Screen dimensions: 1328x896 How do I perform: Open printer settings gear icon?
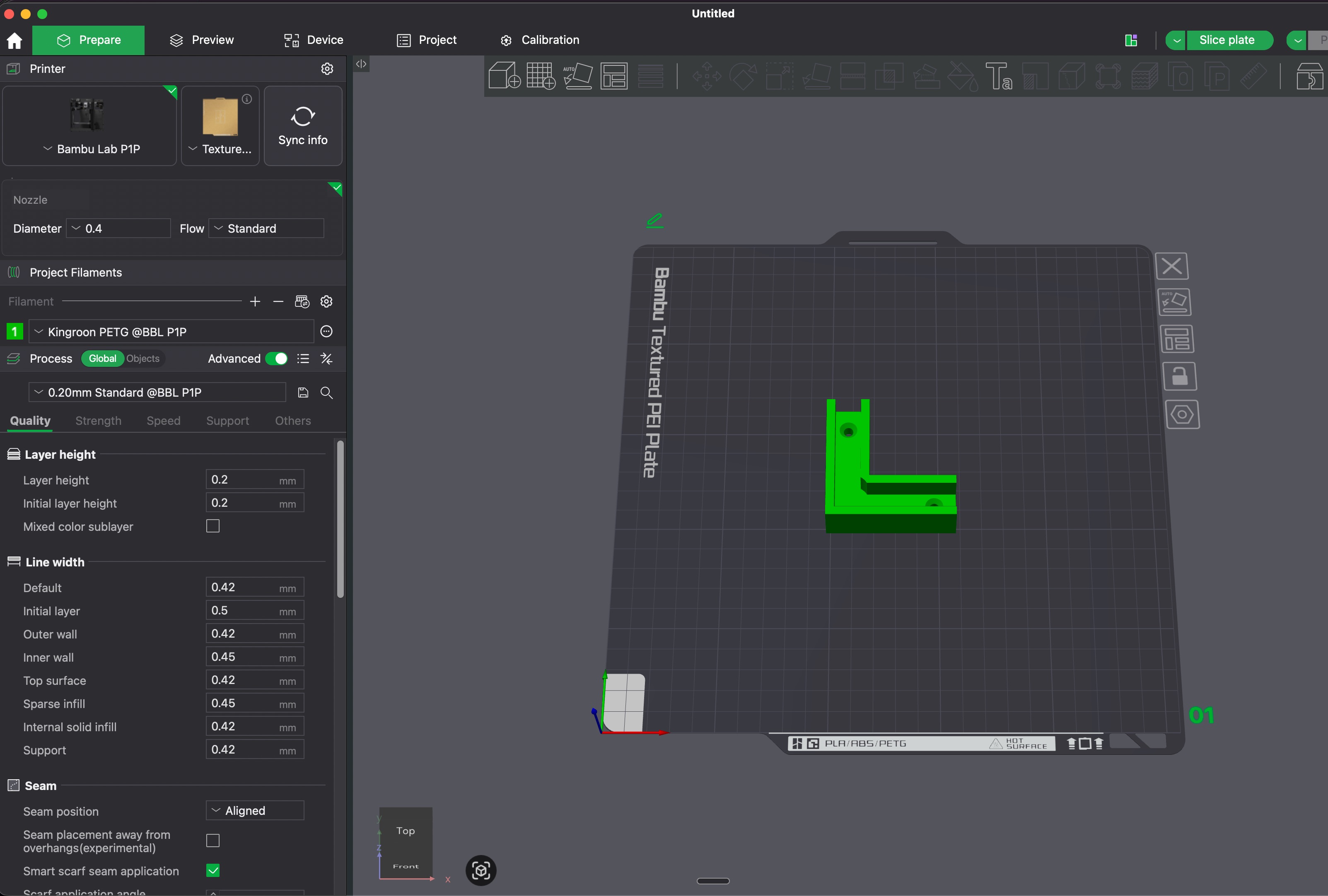click(x=327, y=69)
